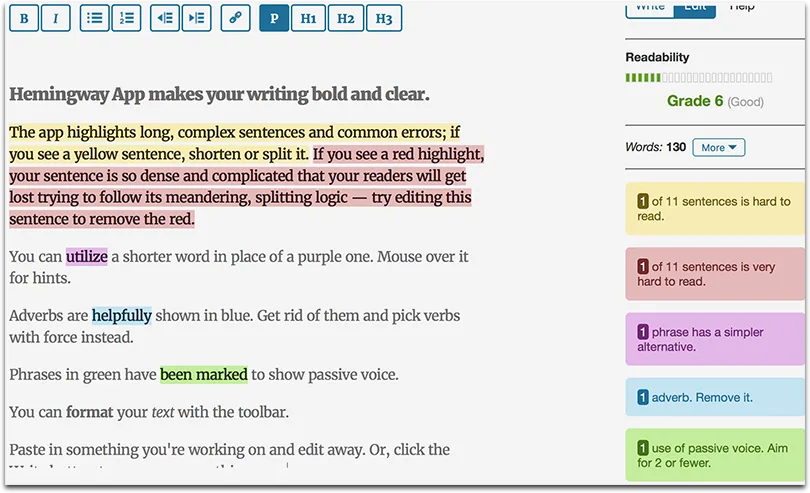Select the blue highlighted adverb helpfully
Viewport: 810px width, 493px height.
[x=122, y=315]
